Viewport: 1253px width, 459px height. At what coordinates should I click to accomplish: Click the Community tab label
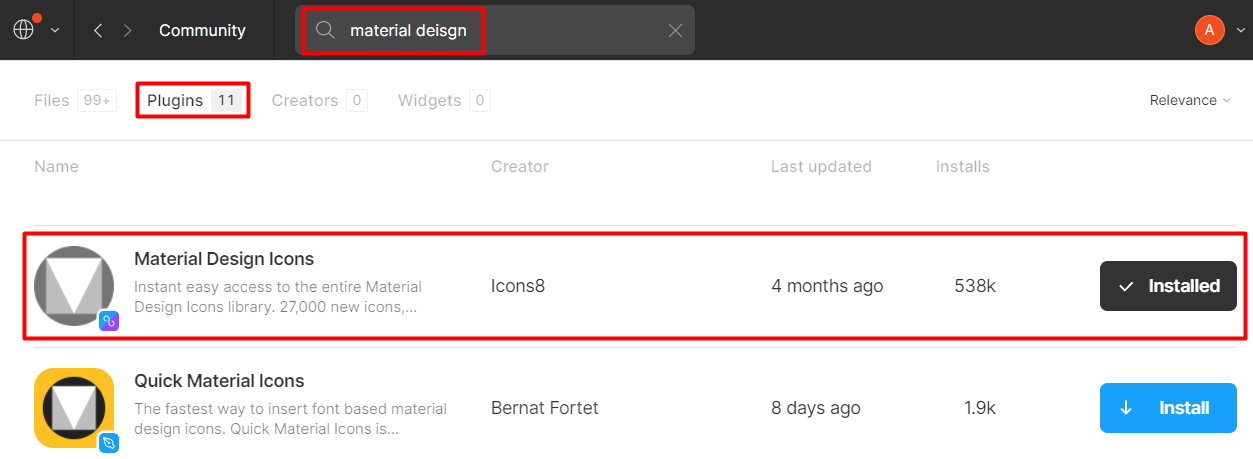pyautogui.click(x=202, y=30)
